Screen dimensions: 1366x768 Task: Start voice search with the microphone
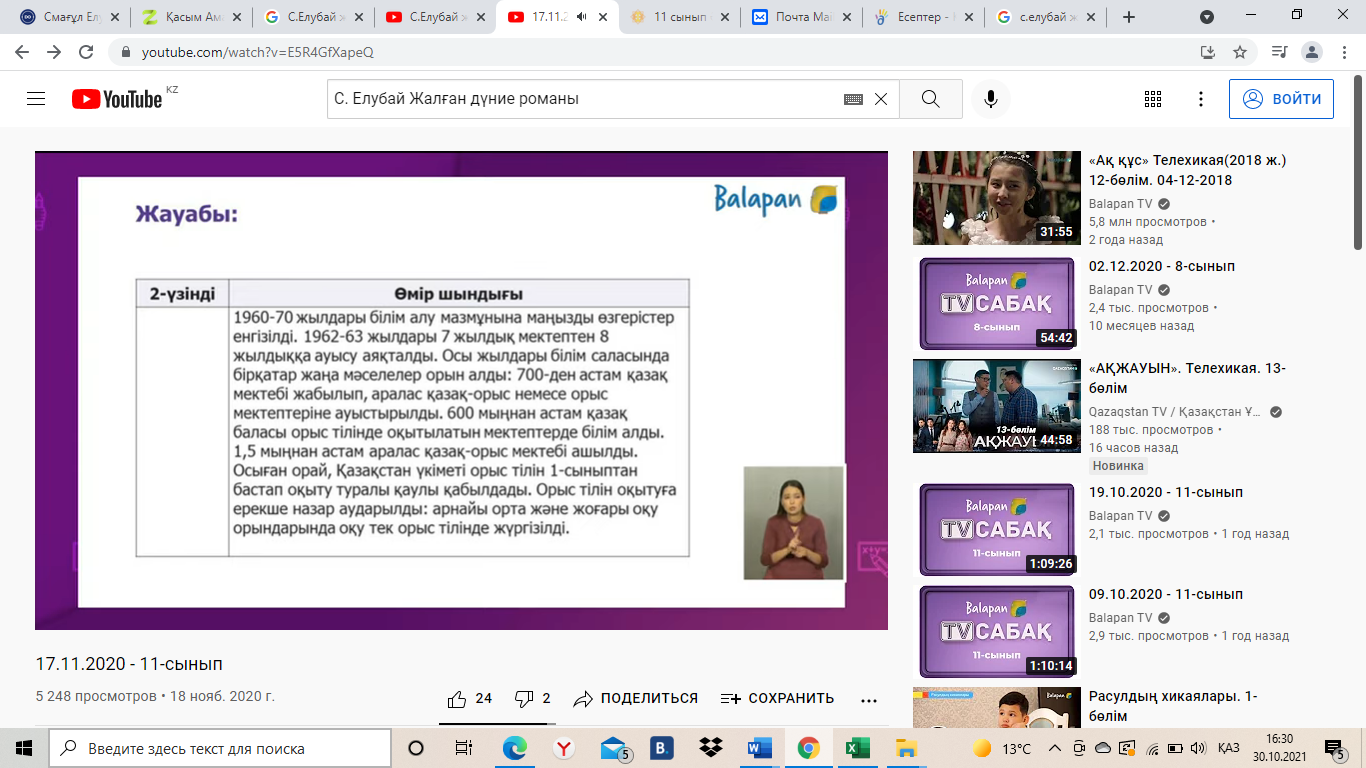(991, 99)
